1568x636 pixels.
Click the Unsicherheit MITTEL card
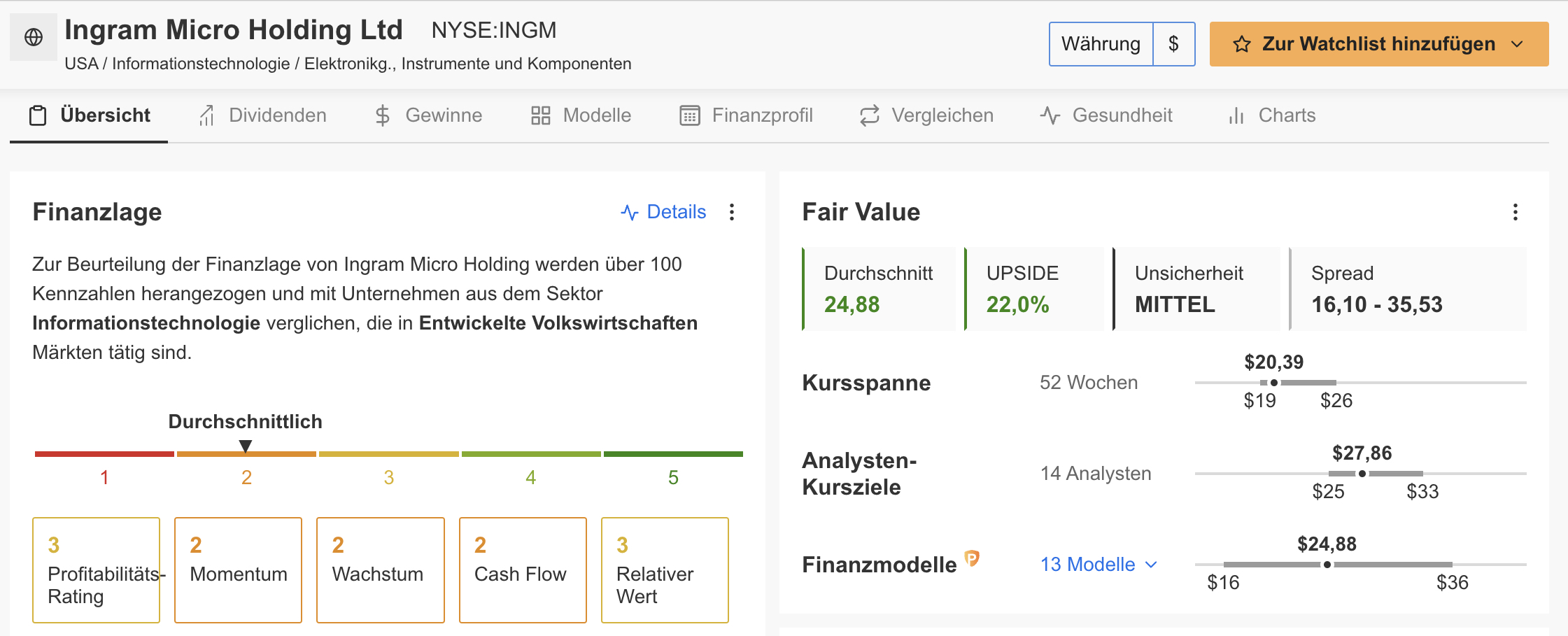(1196, 288)
